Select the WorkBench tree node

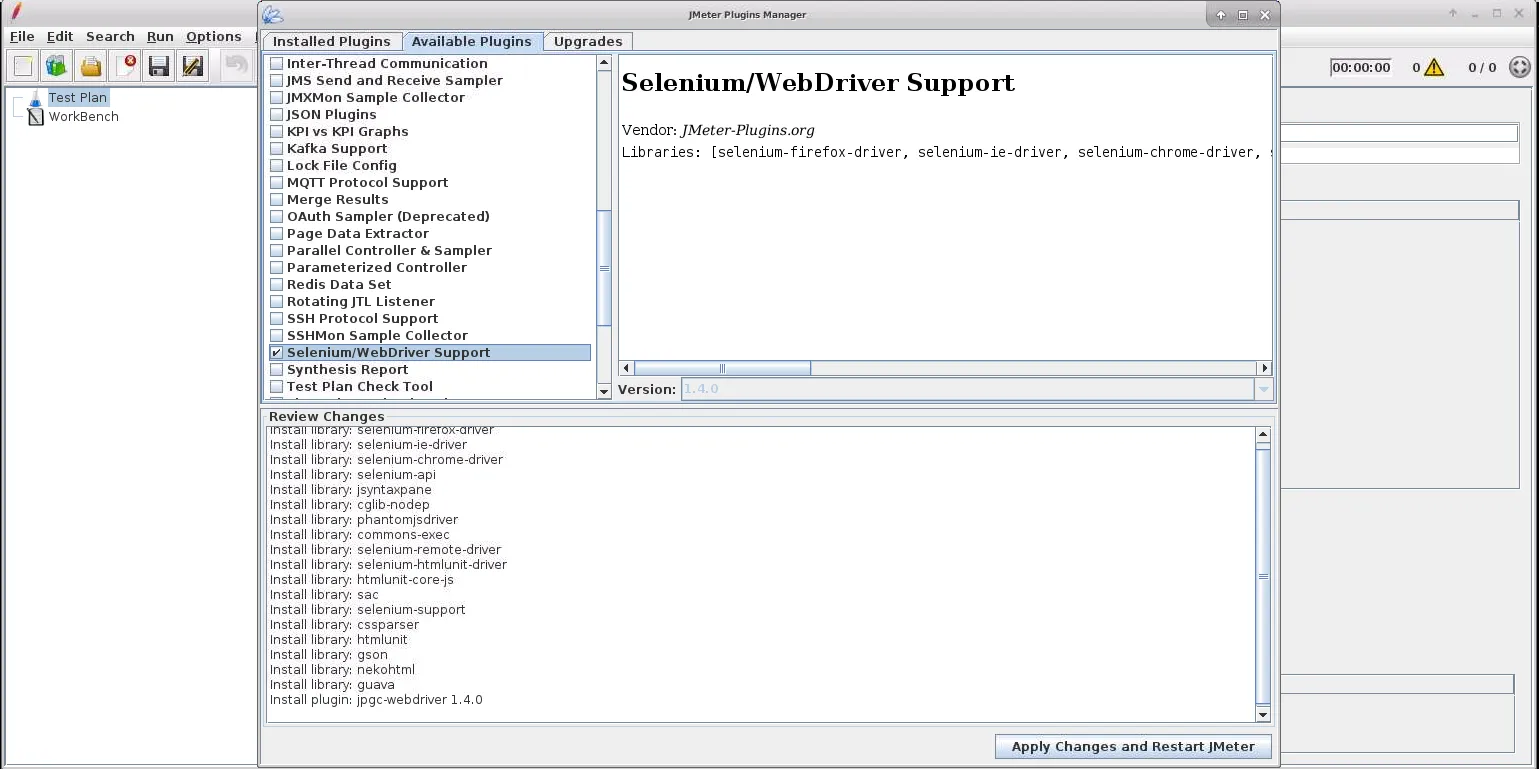pos(84,116)
